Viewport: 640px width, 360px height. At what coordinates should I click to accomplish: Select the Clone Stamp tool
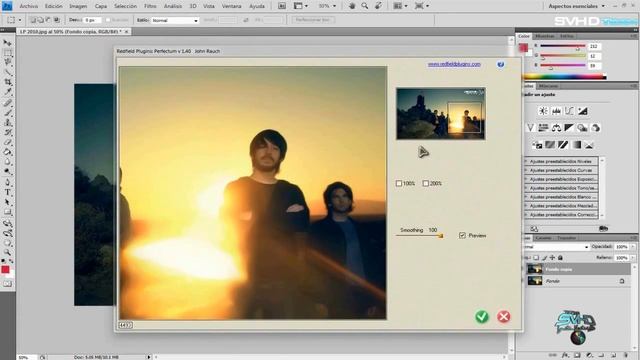[x=7, y=122]
